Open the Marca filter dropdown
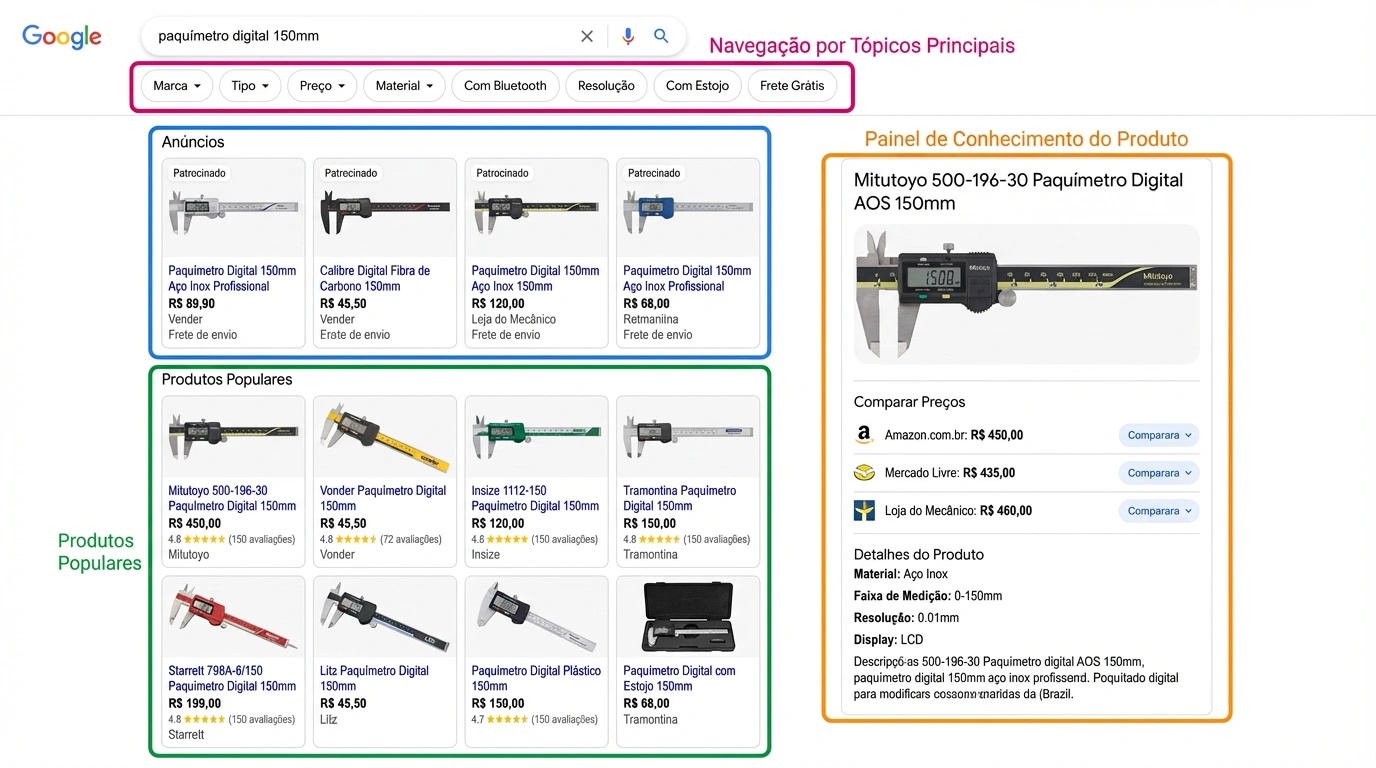The height and width of the screenshot is (768, 1376). click(x=177, y=86)
